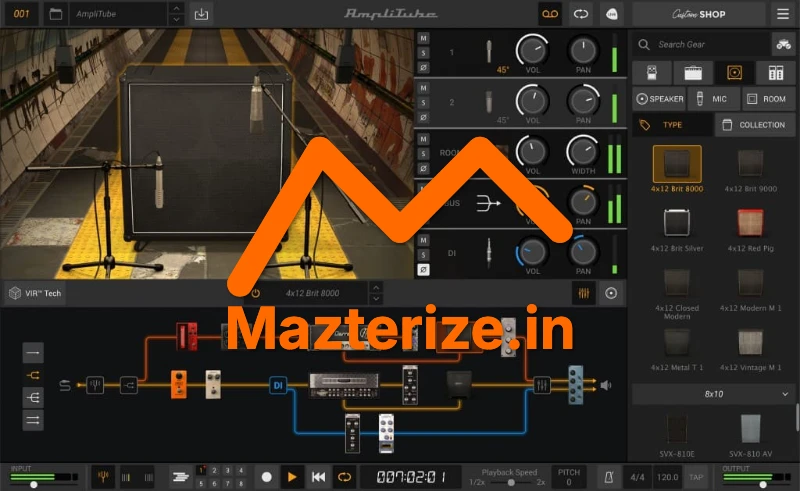800x491 pixels.
Task: Select the 4x12 Red Pig cabinet
Action: 750,230
